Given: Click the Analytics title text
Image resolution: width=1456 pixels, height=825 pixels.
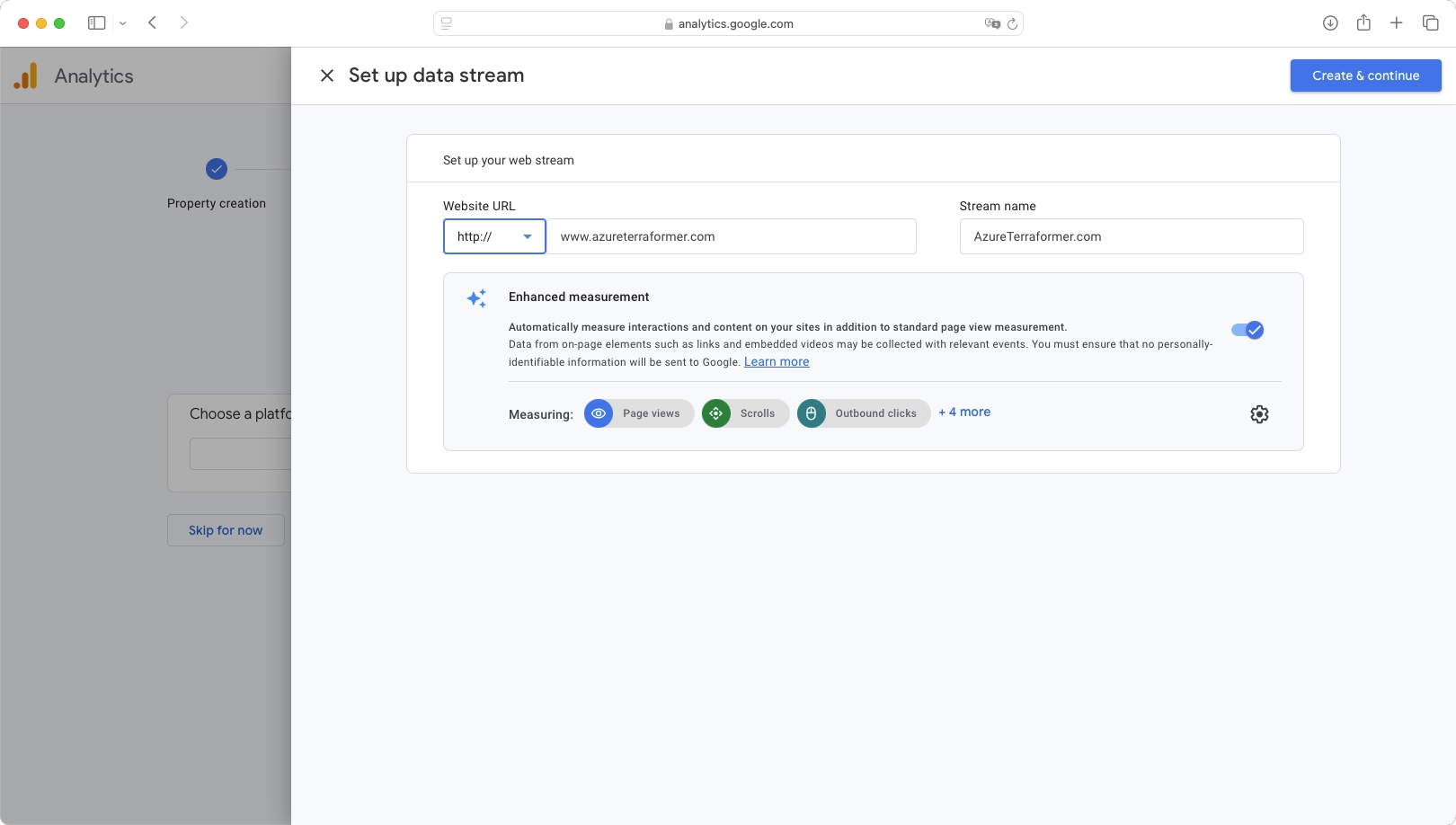Looking at the screenshot, I should (94, 76).
